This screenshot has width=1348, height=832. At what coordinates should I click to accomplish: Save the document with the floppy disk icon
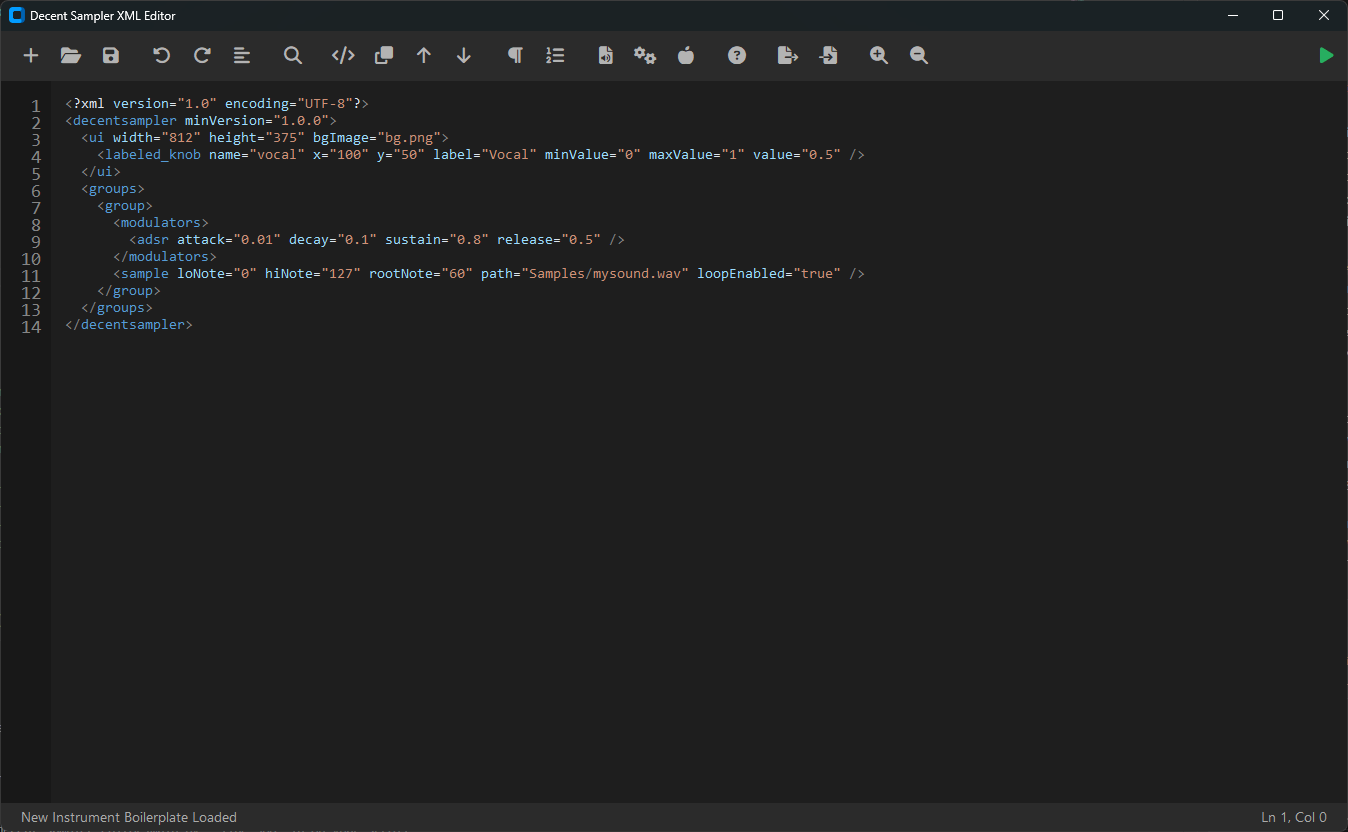111,56
